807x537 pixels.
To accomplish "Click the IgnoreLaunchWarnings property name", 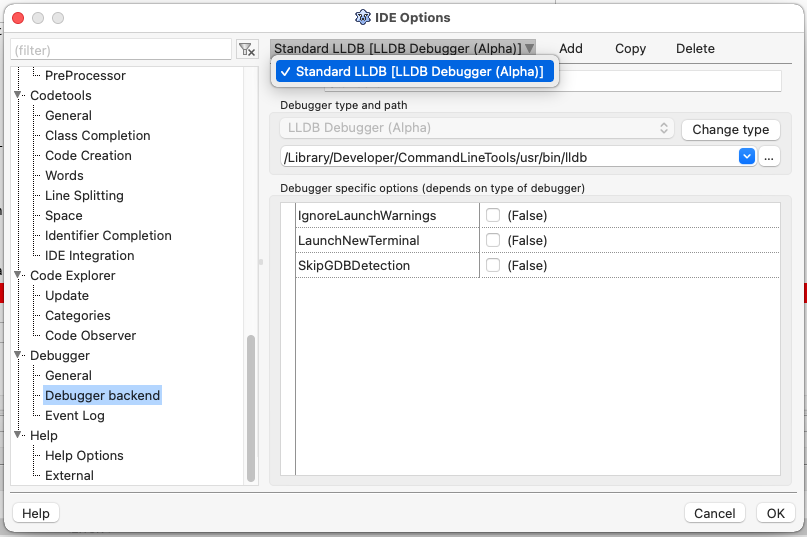I will point(367,215).
